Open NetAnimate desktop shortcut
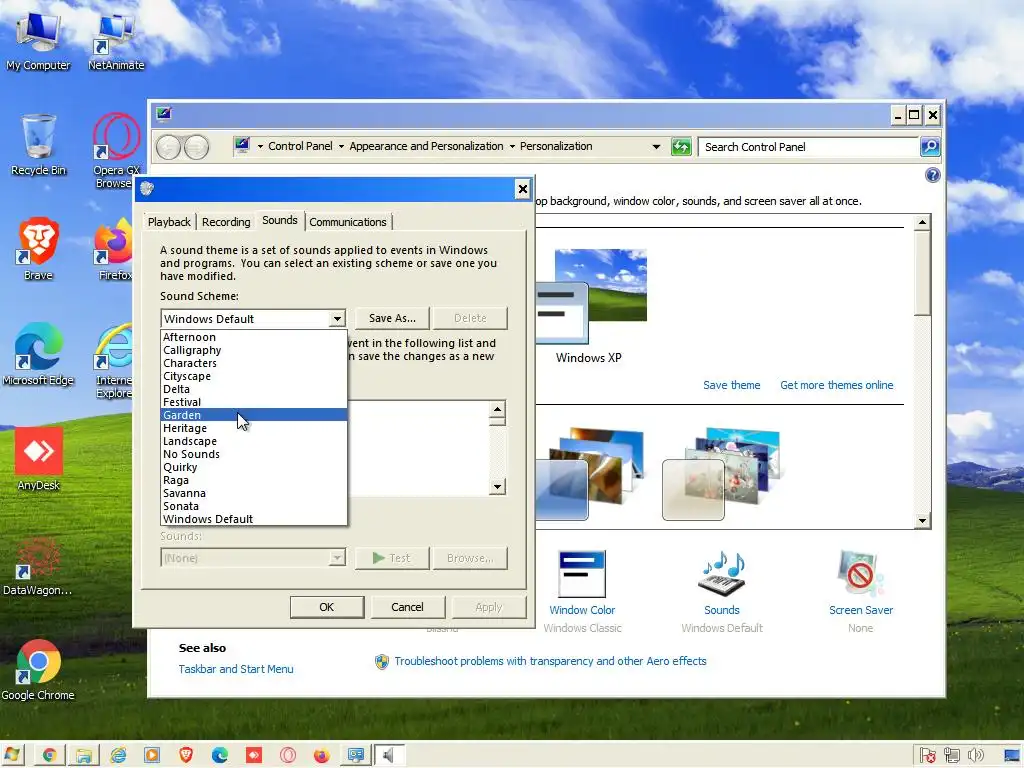The image size is (1024, 768). click(x=116, y=40)
